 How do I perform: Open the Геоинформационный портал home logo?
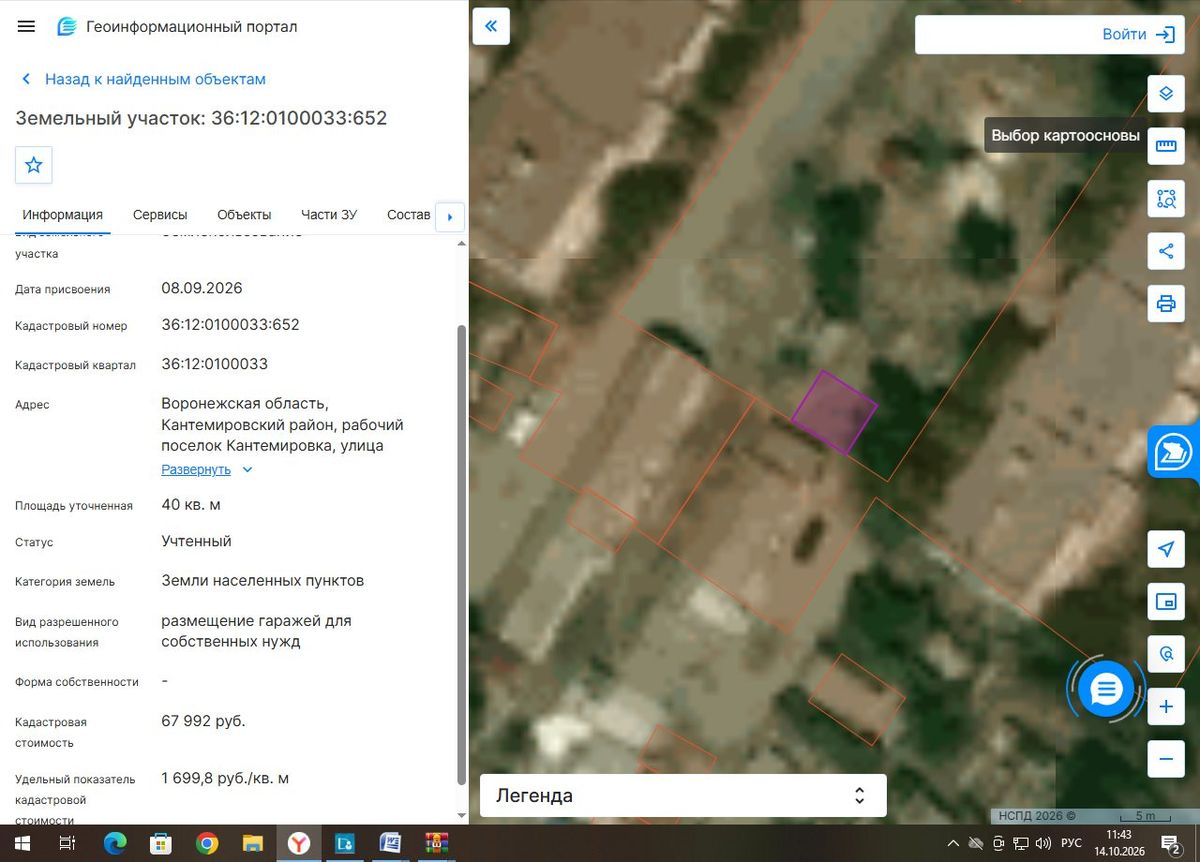coord(177,27)
